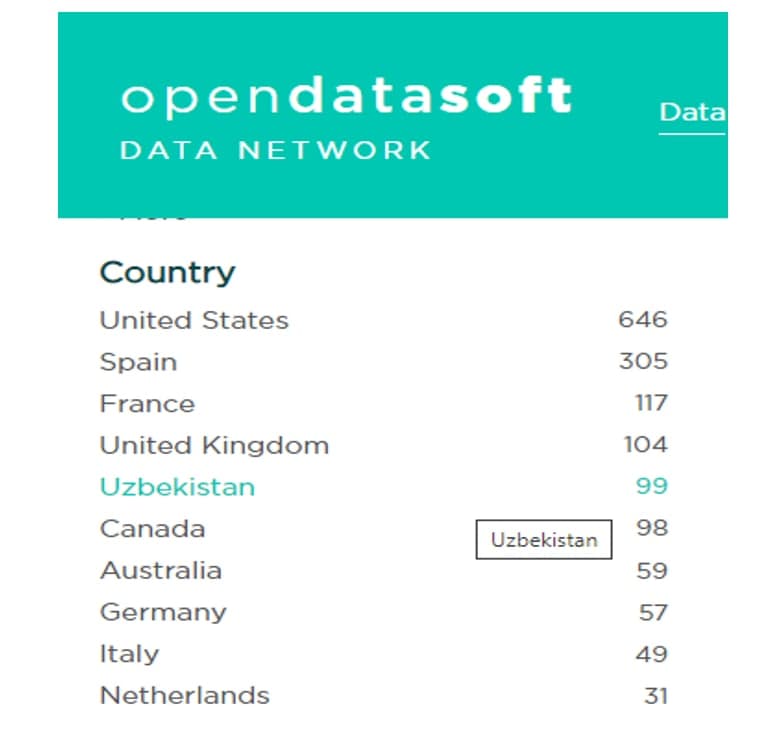The width and height of the screenshot is (778, 730).
Task: Pick Canada from the Country facet
Action: click(152, 529)
